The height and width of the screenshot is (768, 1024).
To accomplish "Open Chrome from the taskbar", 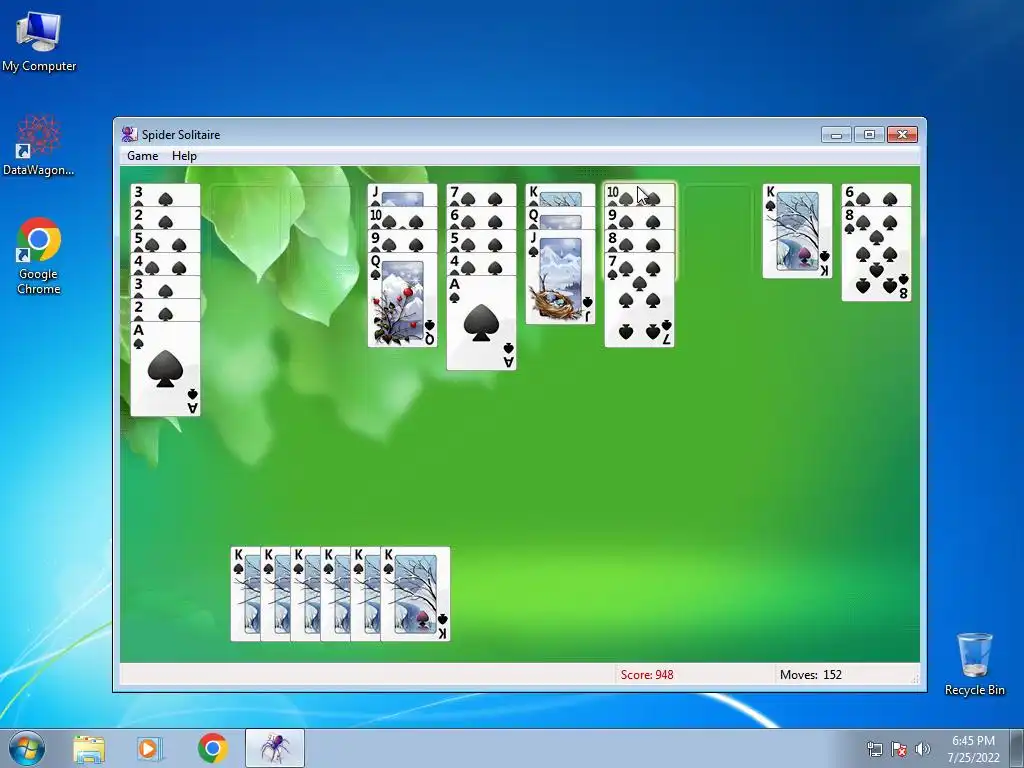I will 212,748.
